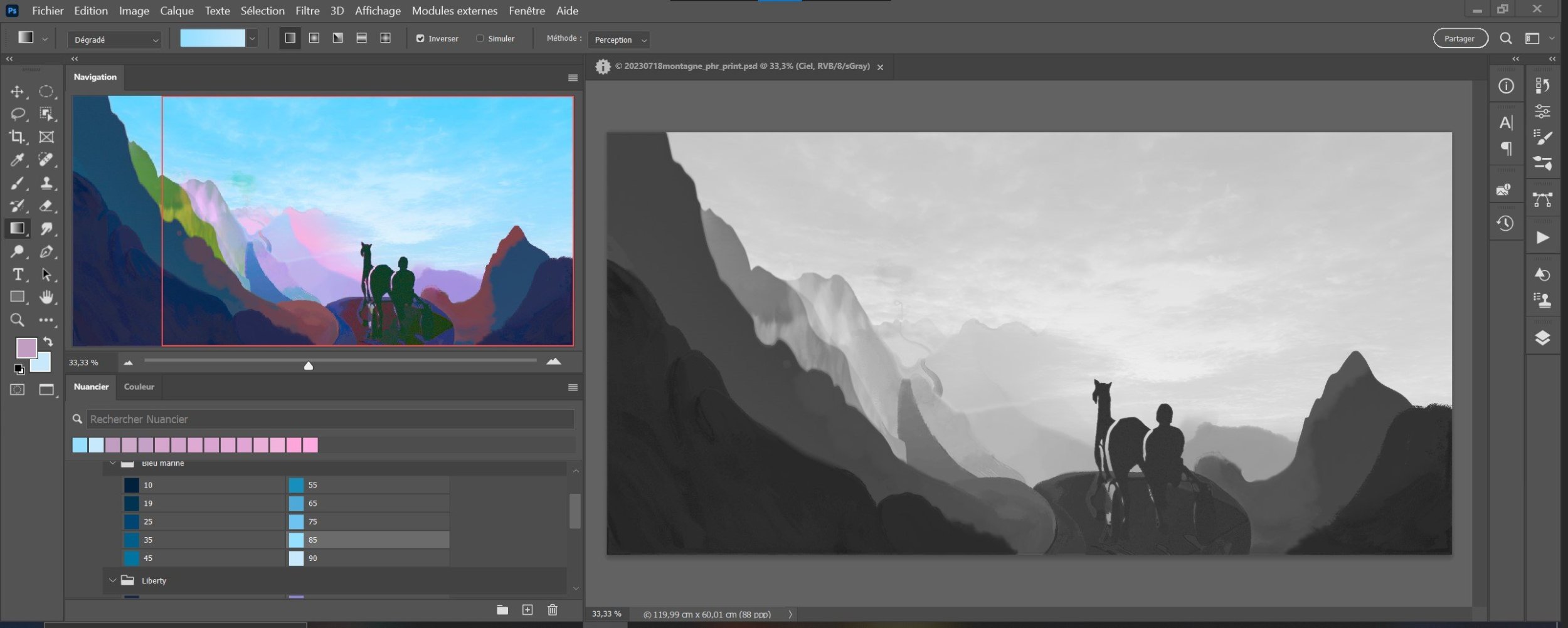Click the Partager button

1459,39
